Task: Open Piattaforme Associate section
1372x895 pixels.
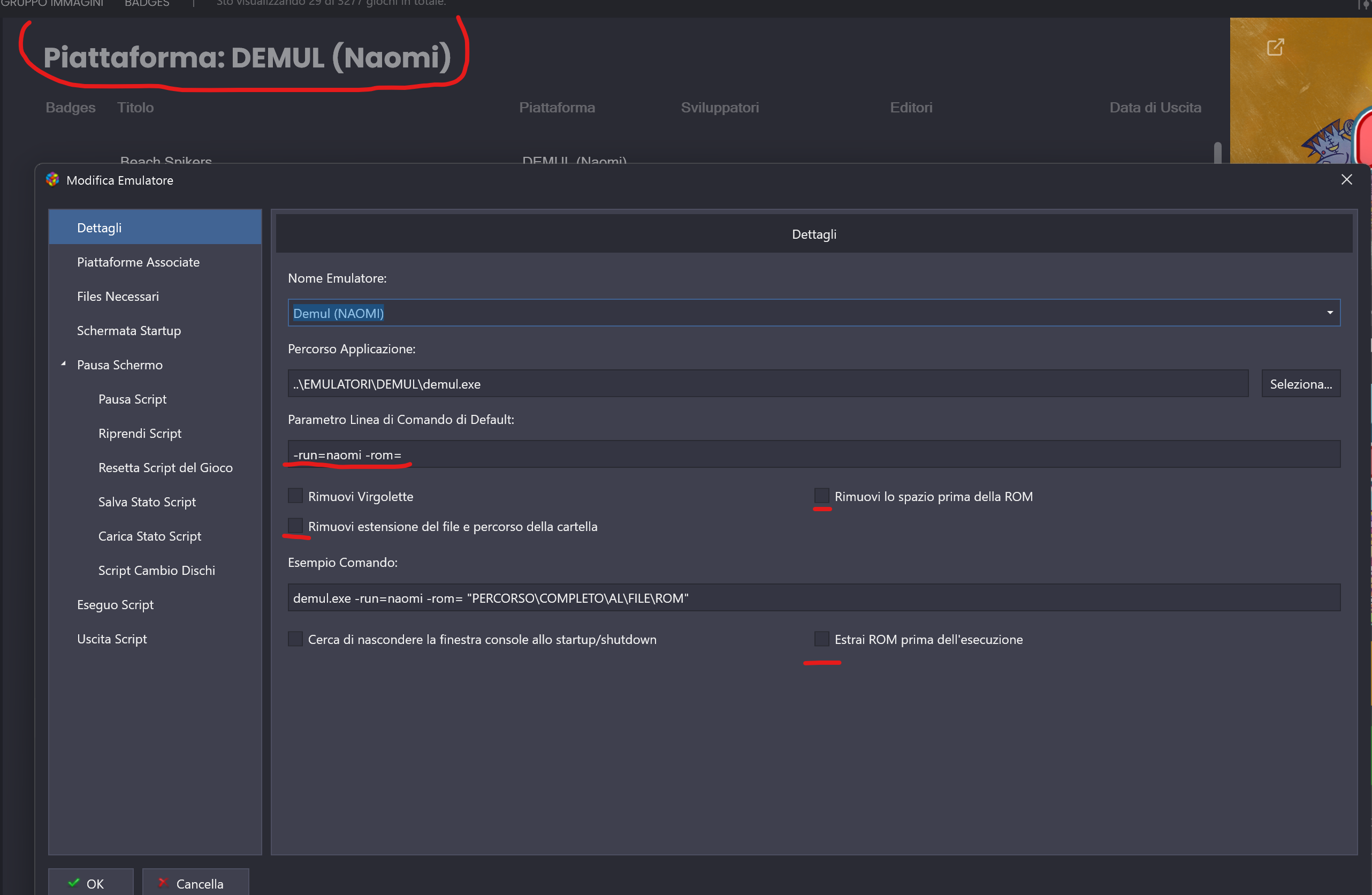Action: 155,262
